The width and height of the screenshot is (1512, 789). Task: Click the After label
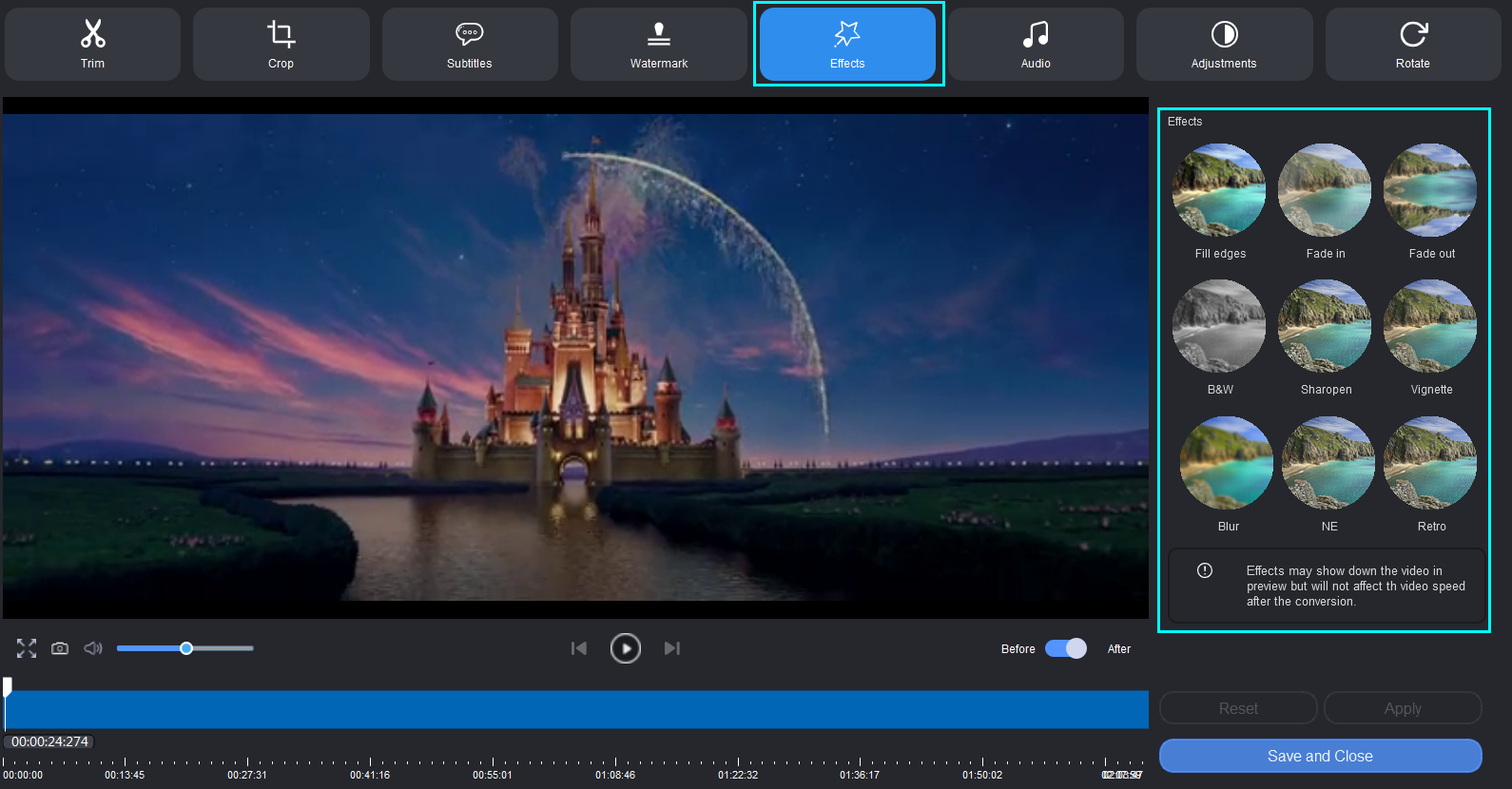click(x=1119, y=649)
